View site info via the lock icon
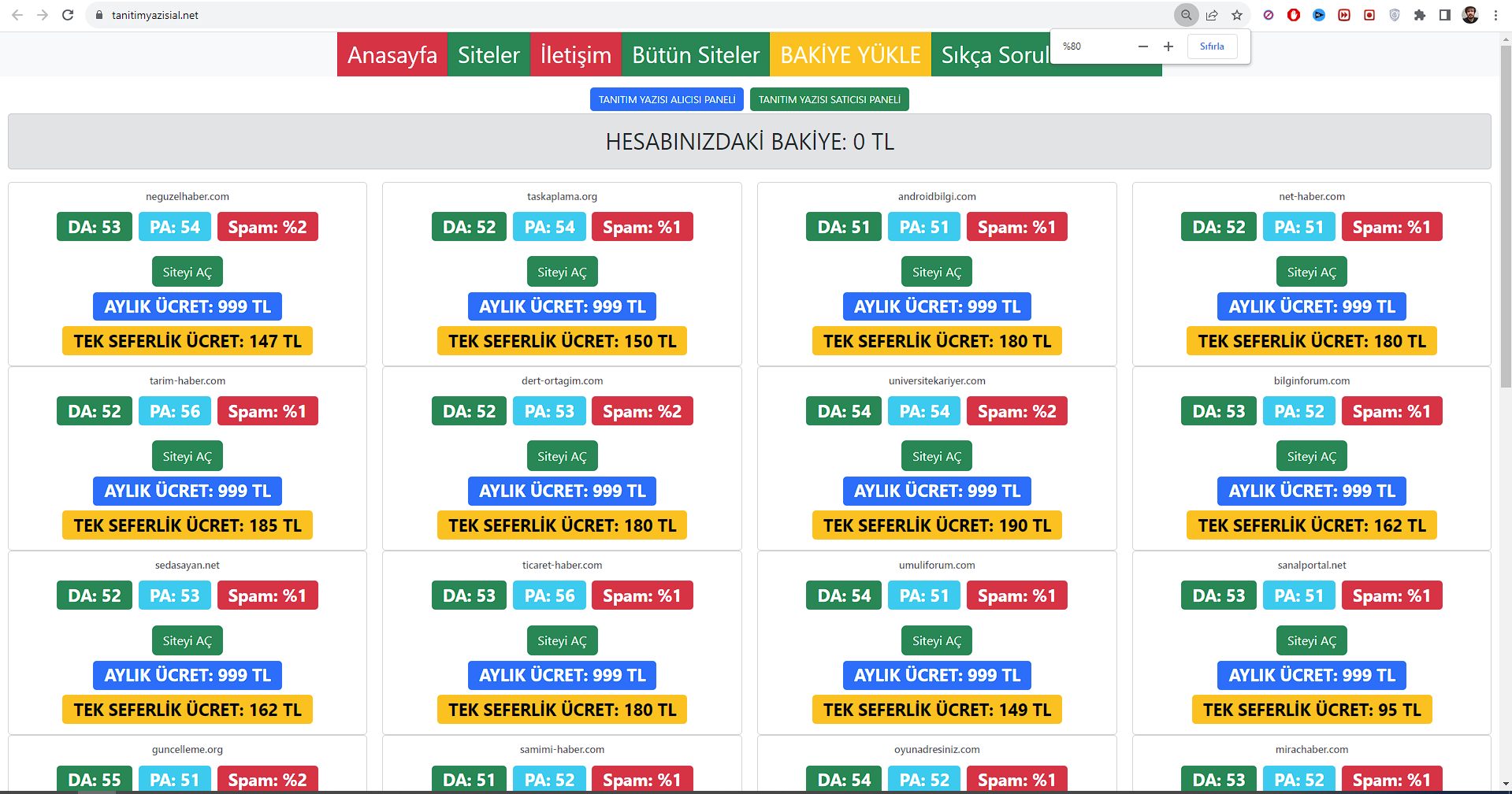The image size is (1512, 794). coord(99,15)
